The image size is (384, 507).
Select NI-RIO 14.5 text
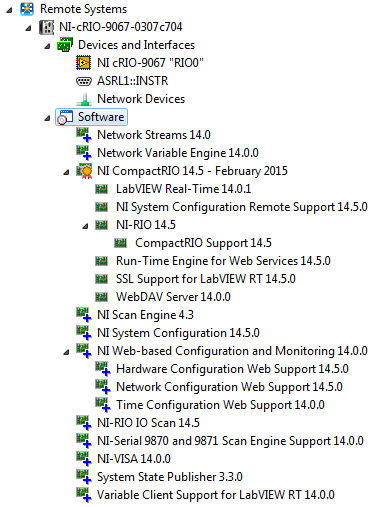point(146,225)
